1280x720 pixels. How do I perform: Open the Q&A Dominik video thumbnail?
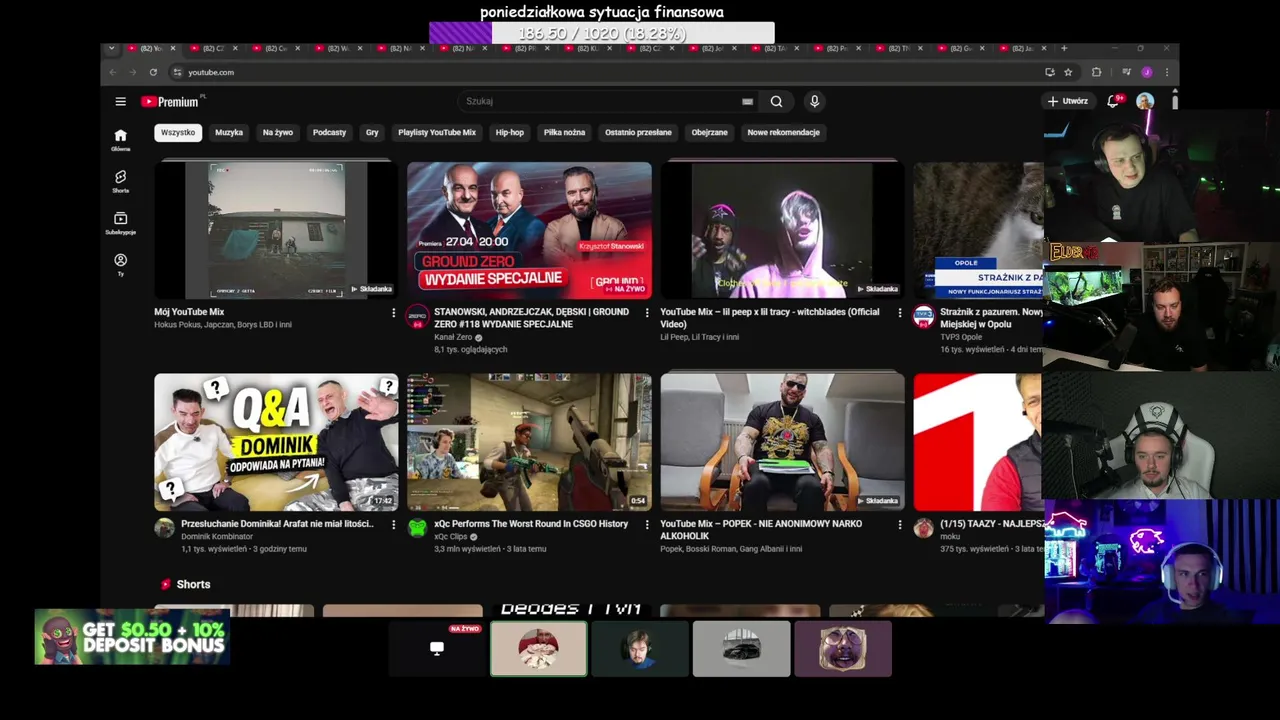click(276, 442)
